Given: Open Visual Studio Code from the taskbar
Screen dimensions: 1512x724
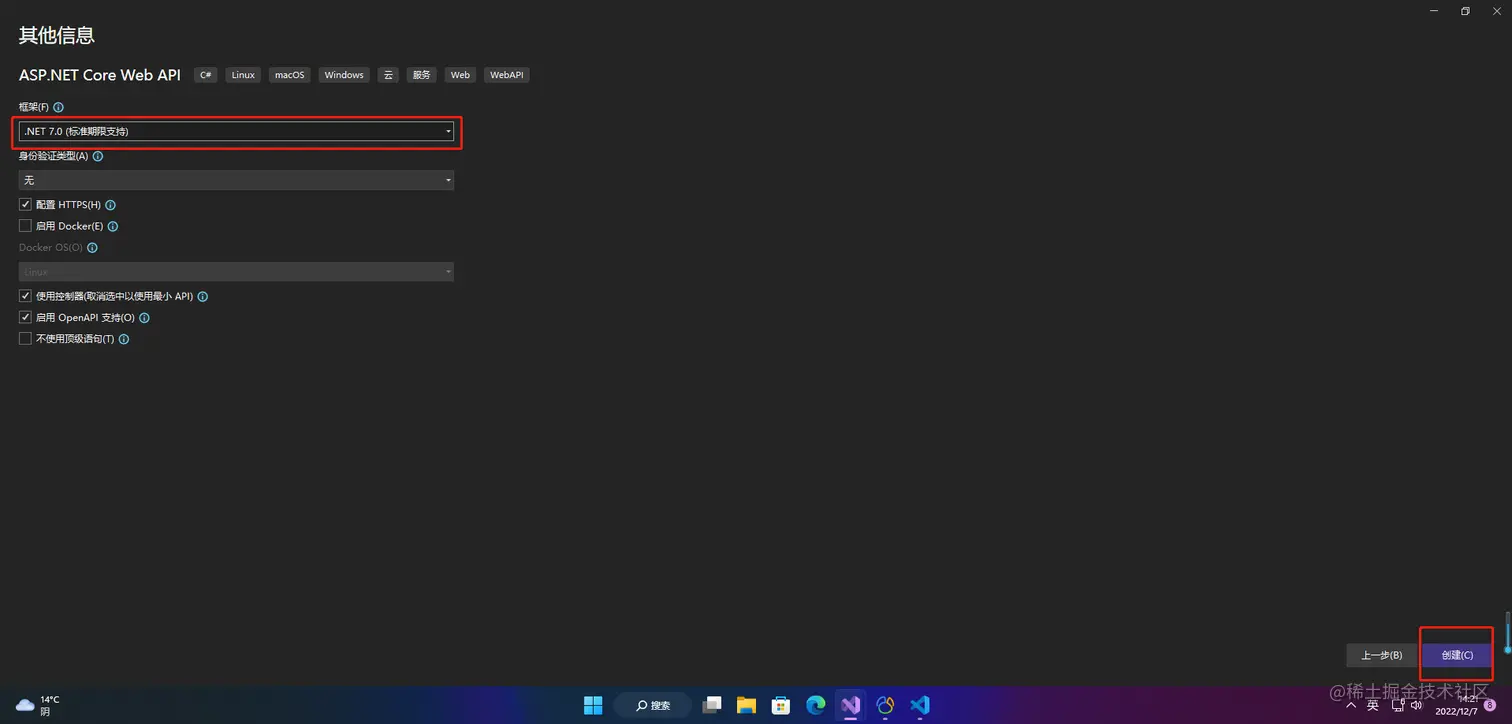Looking at the screenshot, I should [920, 705].
